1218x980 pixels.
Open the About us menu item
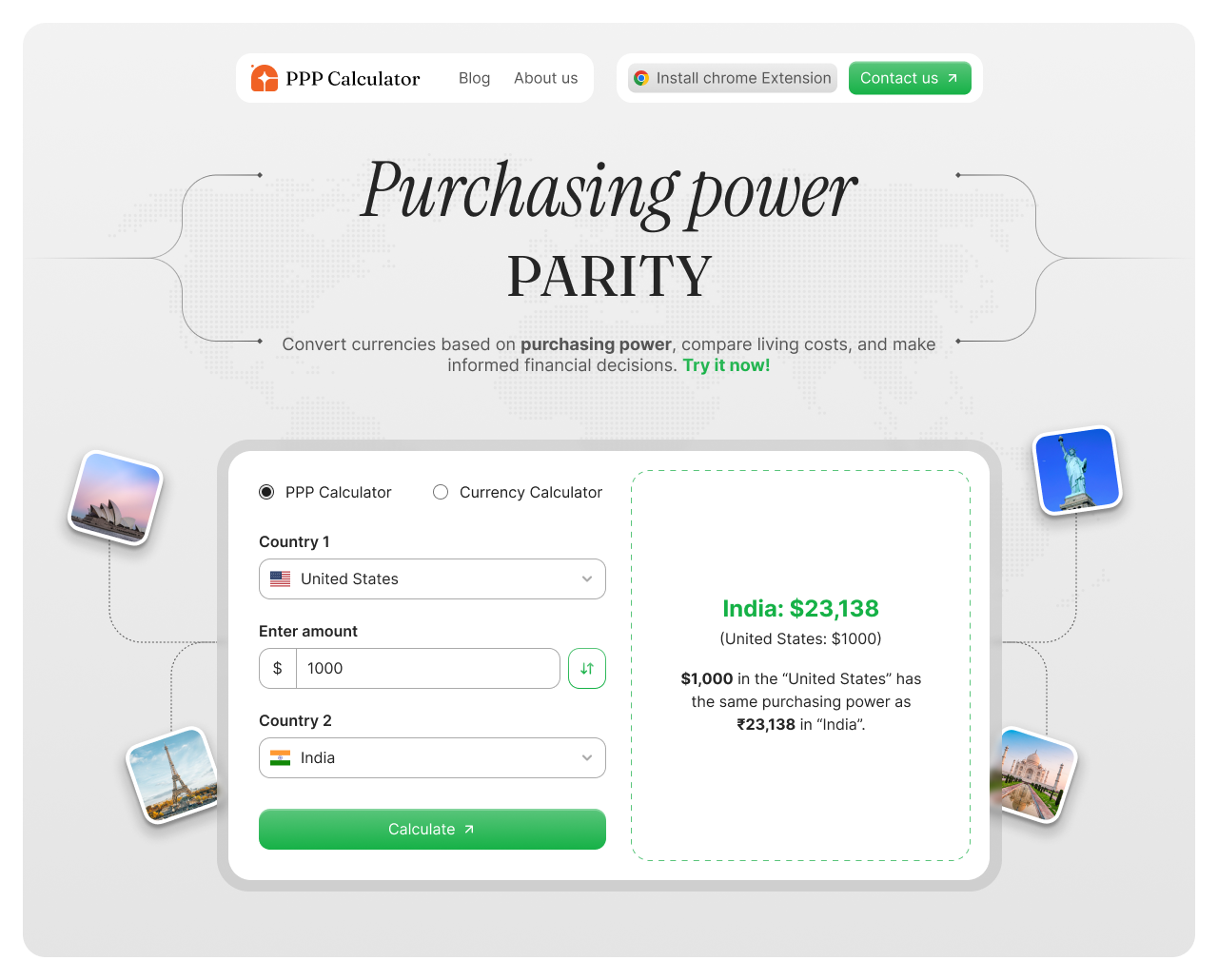(546, 78)
